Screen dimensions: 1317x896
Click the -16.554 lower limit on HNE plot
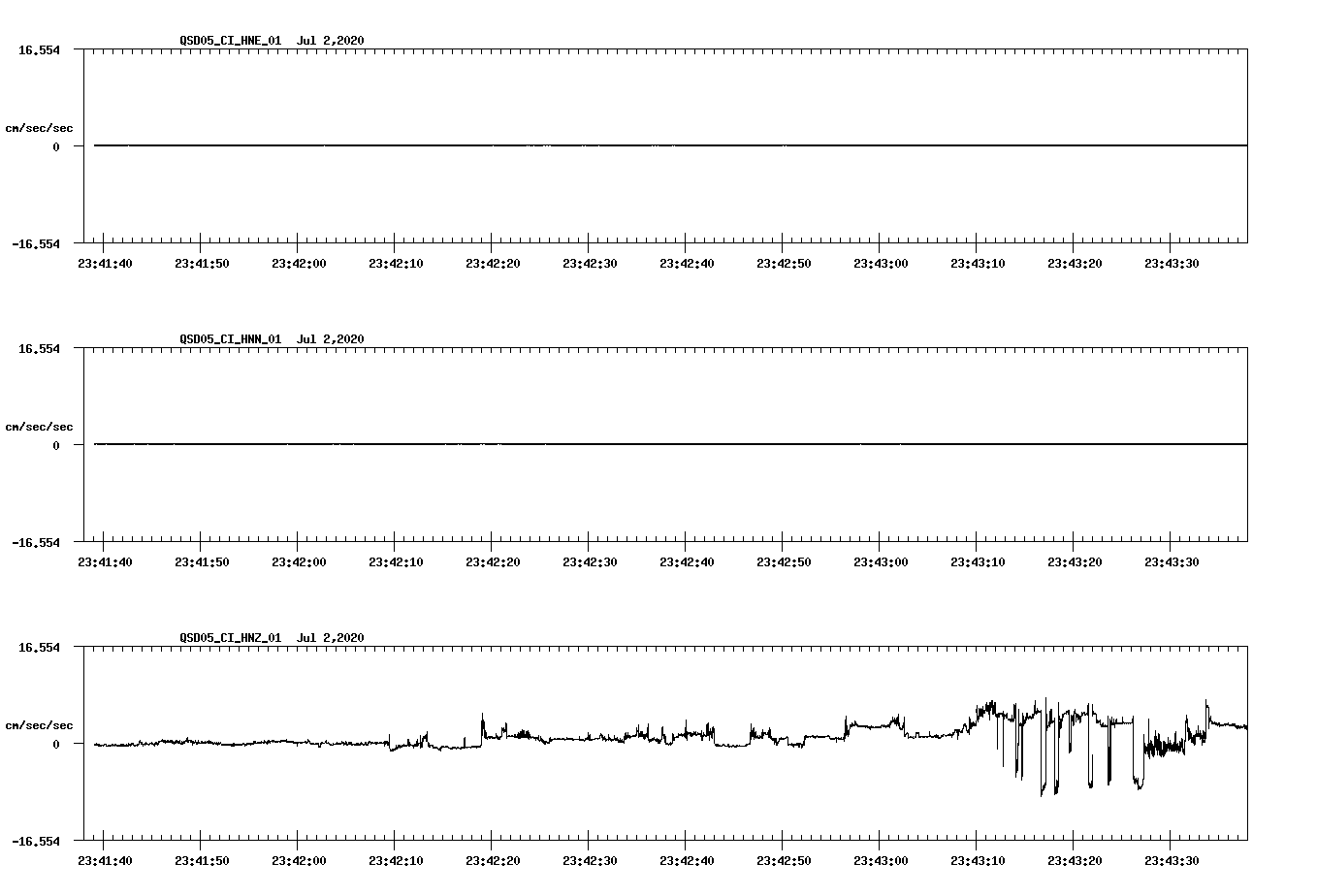(36, 244)
